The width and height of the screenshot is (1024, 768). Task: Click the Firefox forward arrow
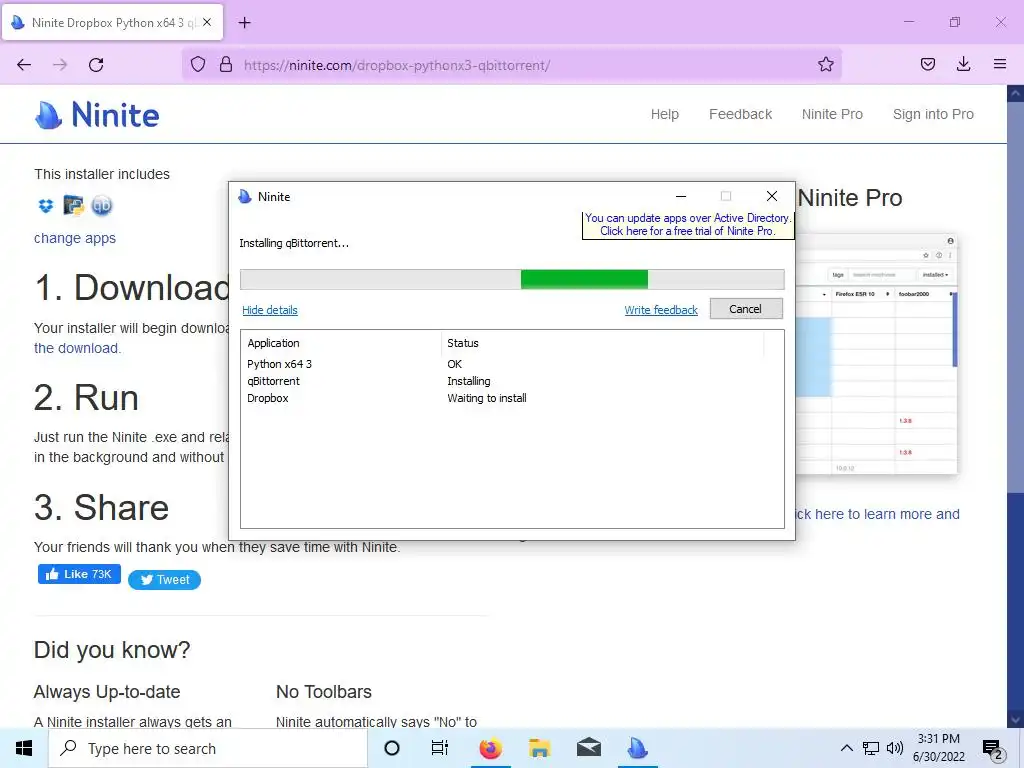click(60, 65)
